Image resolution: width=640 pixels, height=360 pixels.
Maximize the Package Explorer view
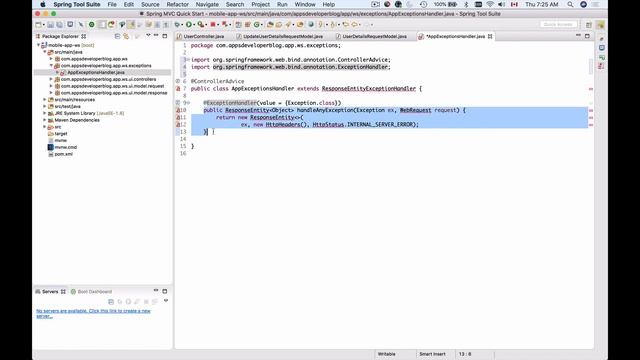tap(164, 36)
